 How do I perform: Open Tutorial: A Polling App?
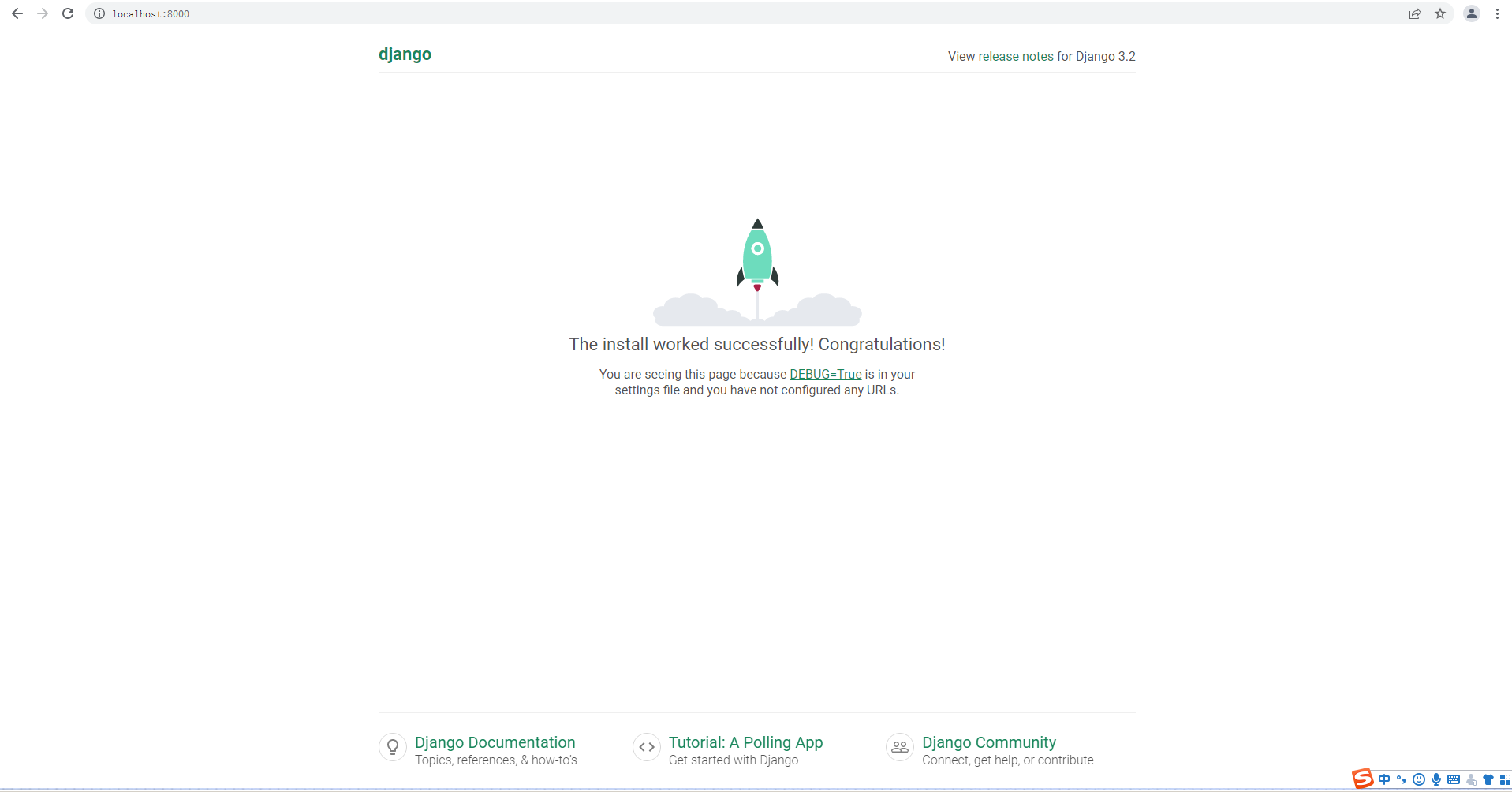click(x=745, y=742)
